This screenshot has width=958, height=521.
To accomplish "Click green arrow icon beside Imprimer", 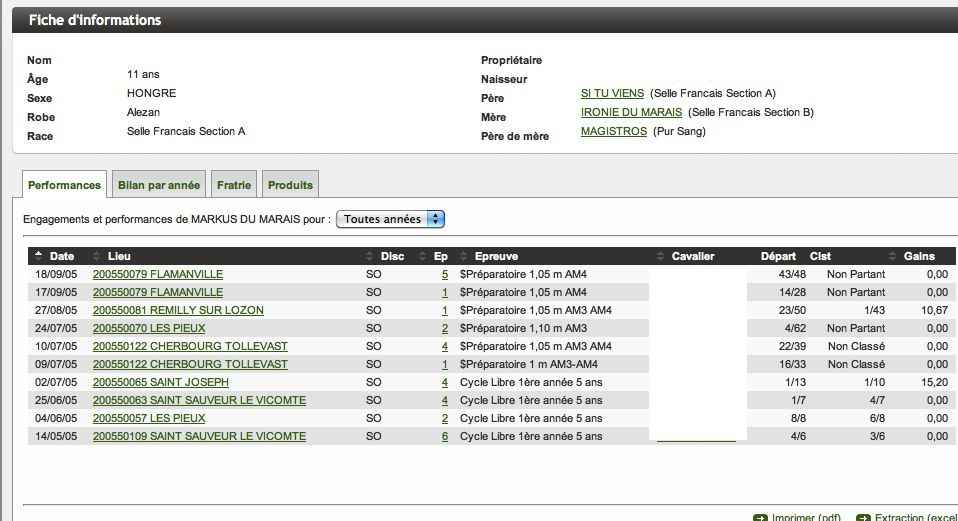I will (x=760, y=517).
